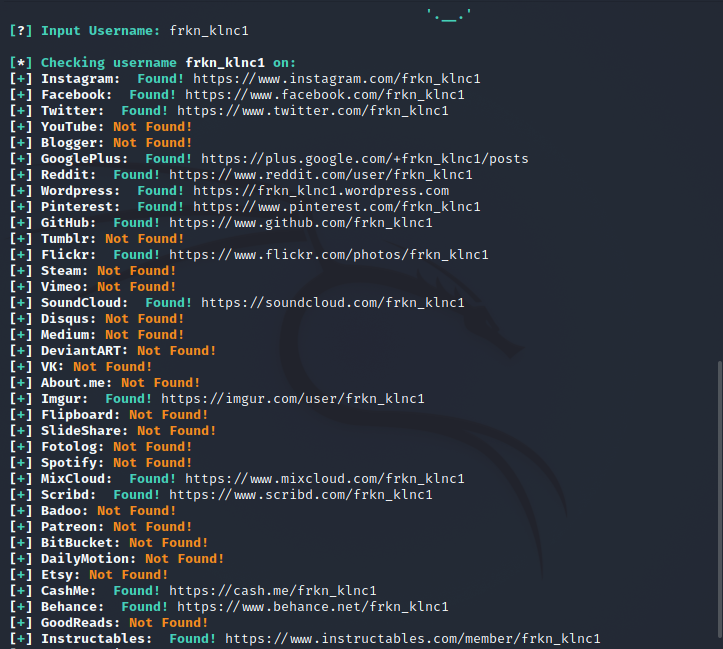Click the Facebook profile link
Image resolution: width=723 pixels, height=649 pixels.
tap(324, 95)
